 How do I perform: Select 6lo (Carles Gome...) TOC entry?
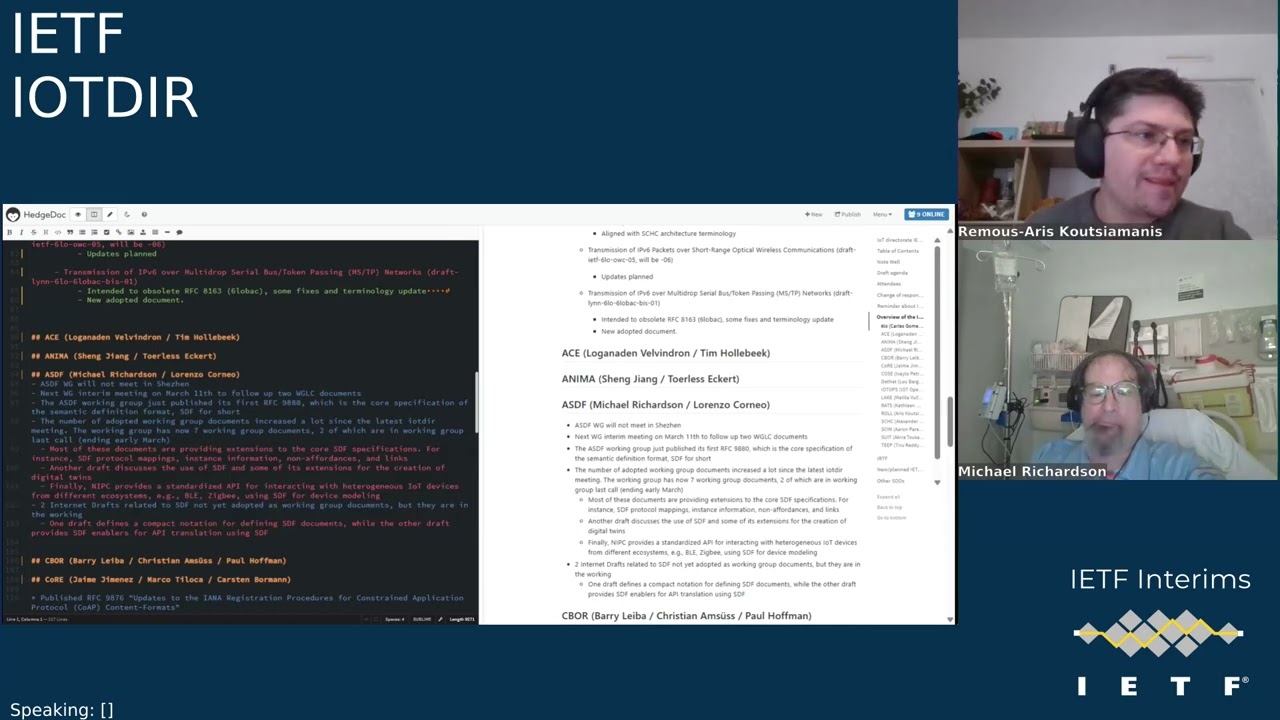pyautogui.click(x=901, y=326)
